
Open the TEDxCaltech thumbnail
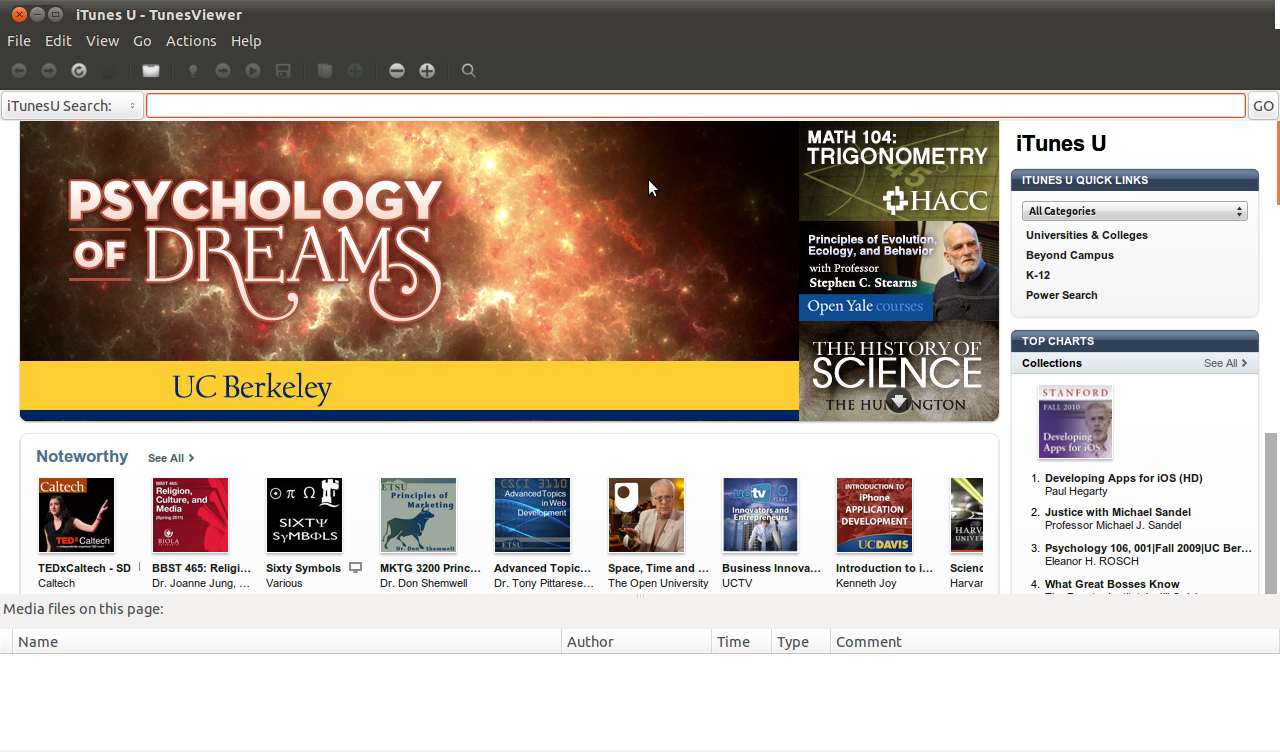pos(77,515)
